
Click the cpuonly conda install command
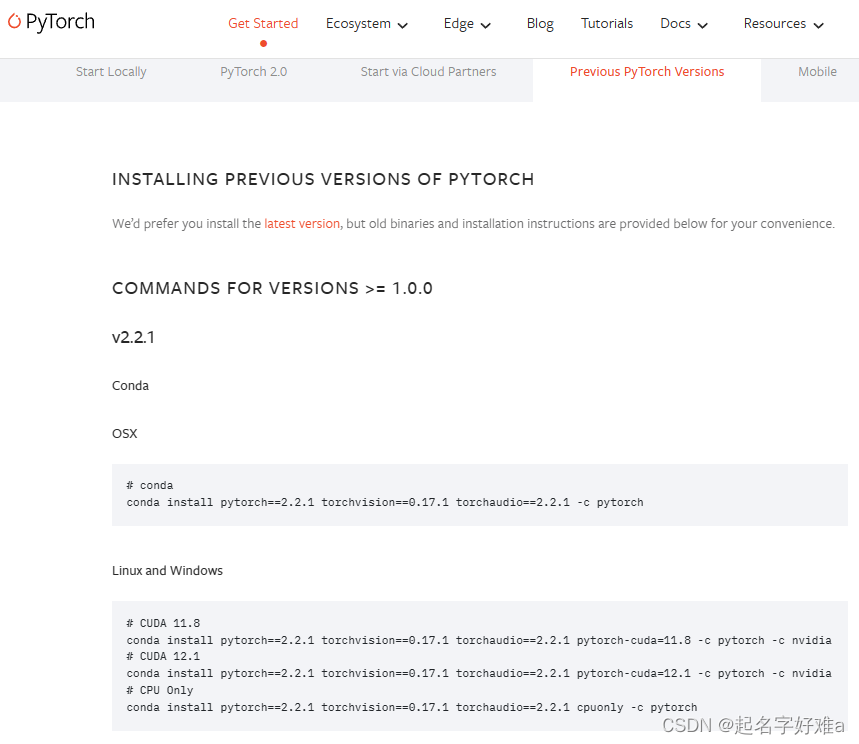tap(412, 707)
